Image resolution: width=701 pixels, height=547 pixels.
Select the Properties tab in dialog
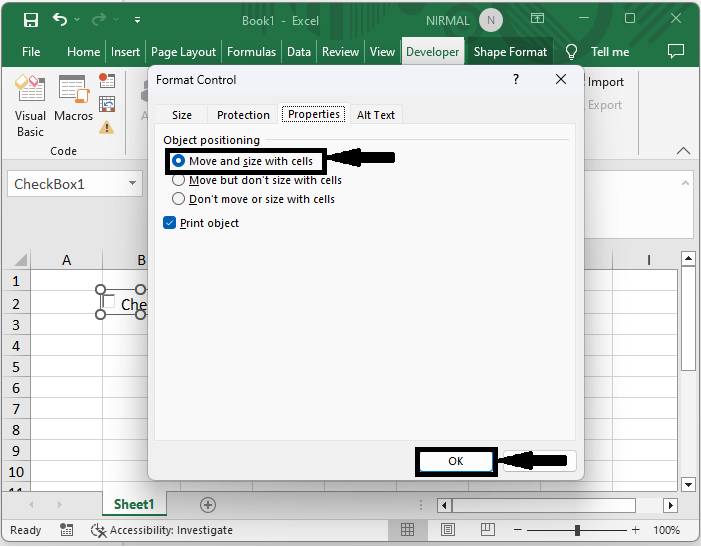click(313, 114)
